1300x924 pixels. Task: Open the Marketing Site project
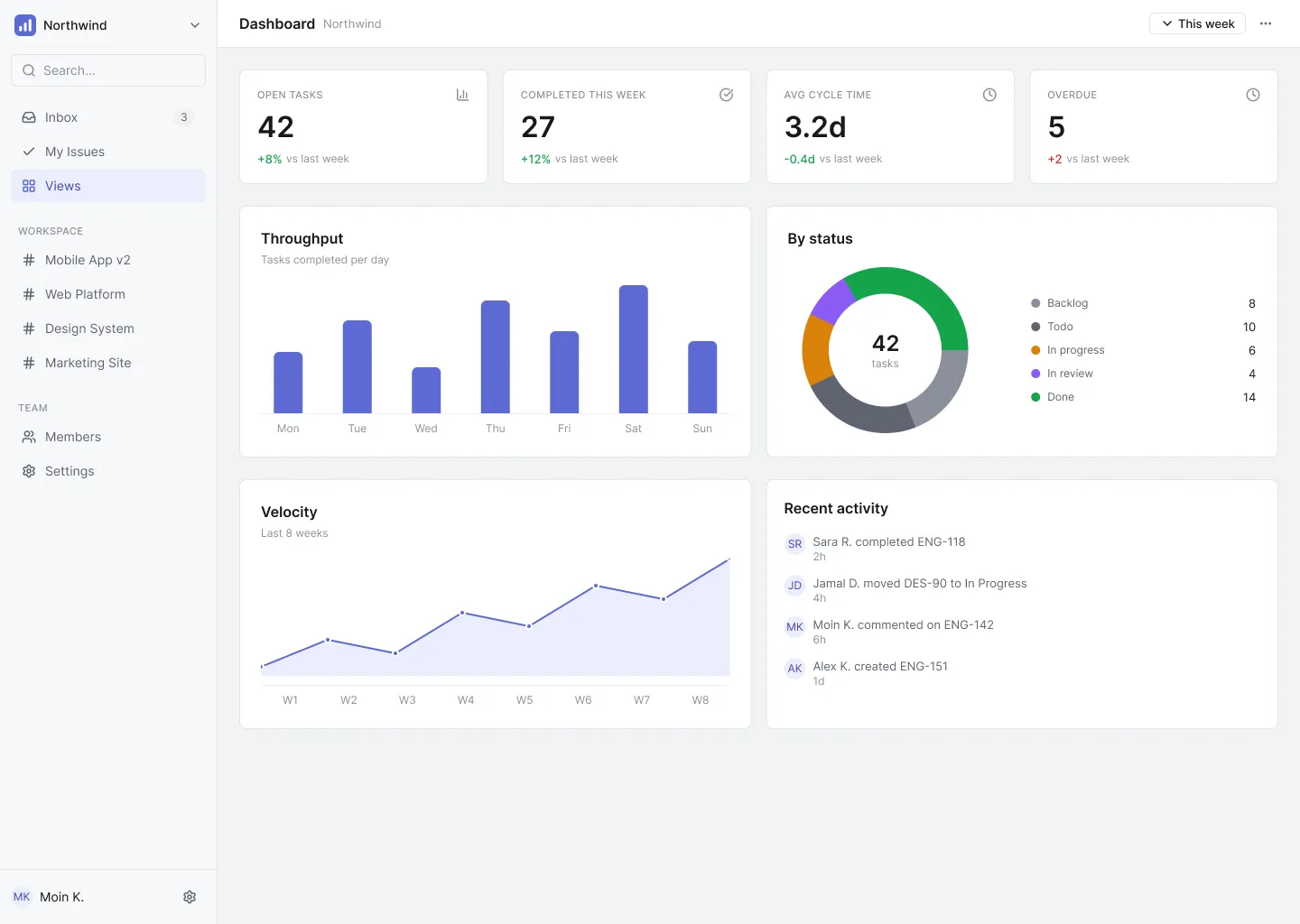pos(108,363)
